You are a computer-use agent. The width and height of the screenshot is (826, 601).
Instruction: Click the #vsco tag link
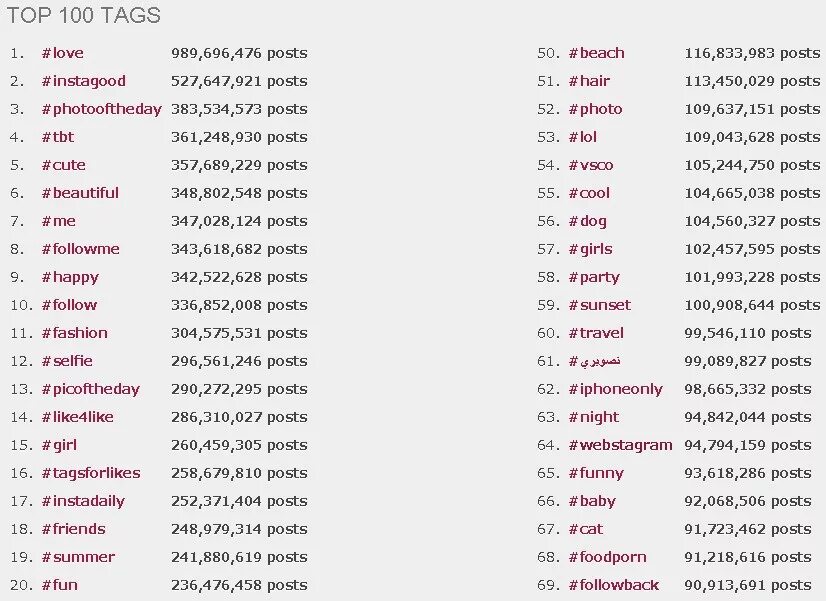[x=591, y=165]
